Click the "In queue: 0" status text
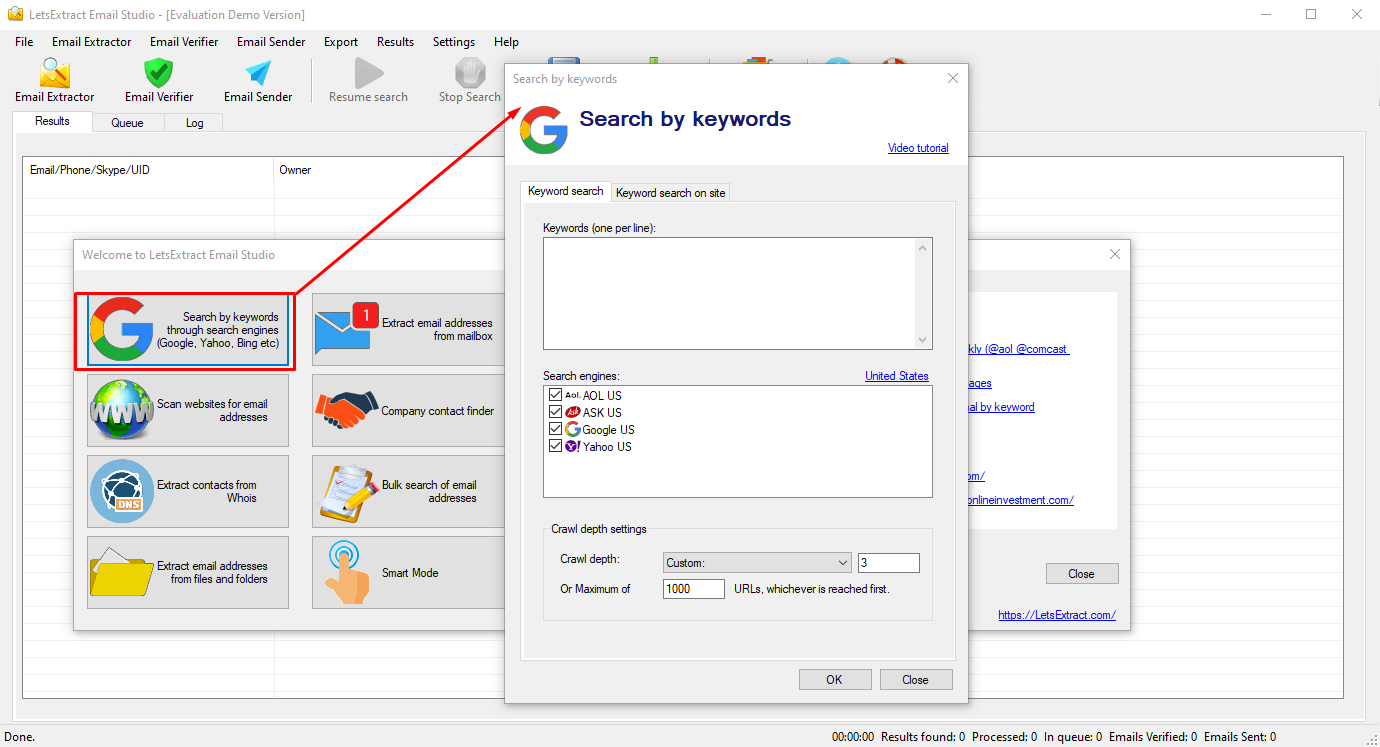This screenshot has width=1380, height=747. coord(1073,737)
